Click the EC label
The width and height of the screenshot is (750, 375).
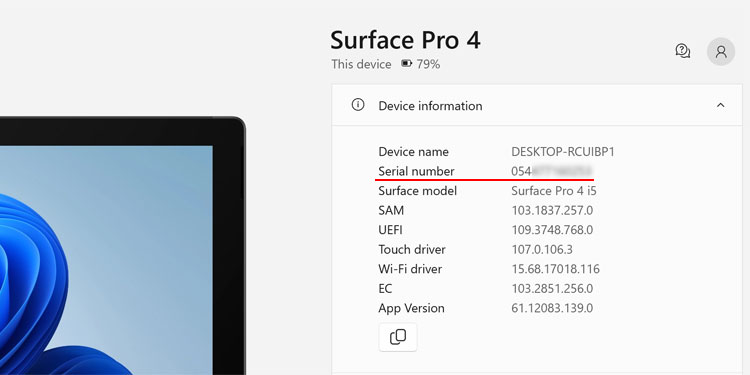(385, 288)
